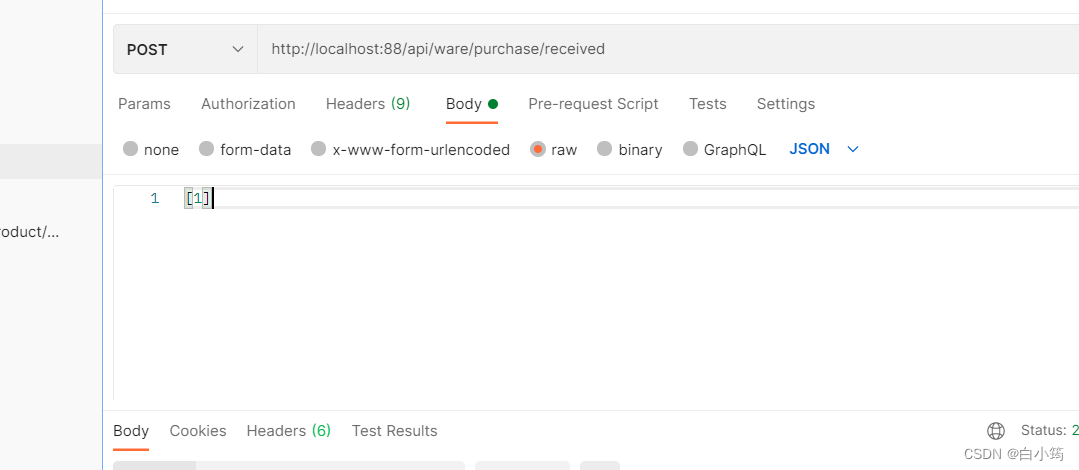Open the POST method dropdown
Screen dimensions: 1079x470
click(x=186, y=49)
